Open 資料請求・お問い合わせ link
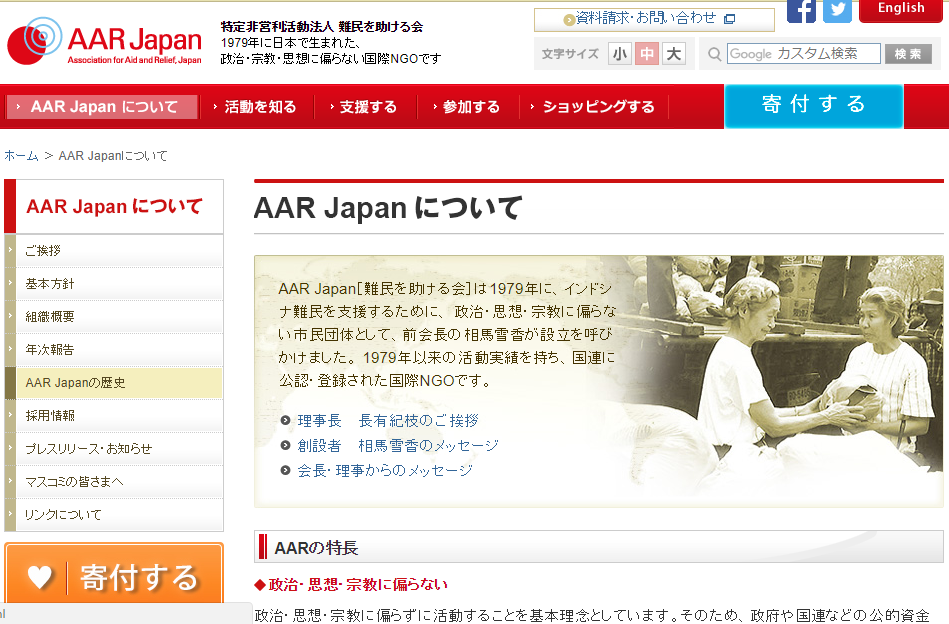Screen dimensions: 949x624 click(x=654, y=19)
